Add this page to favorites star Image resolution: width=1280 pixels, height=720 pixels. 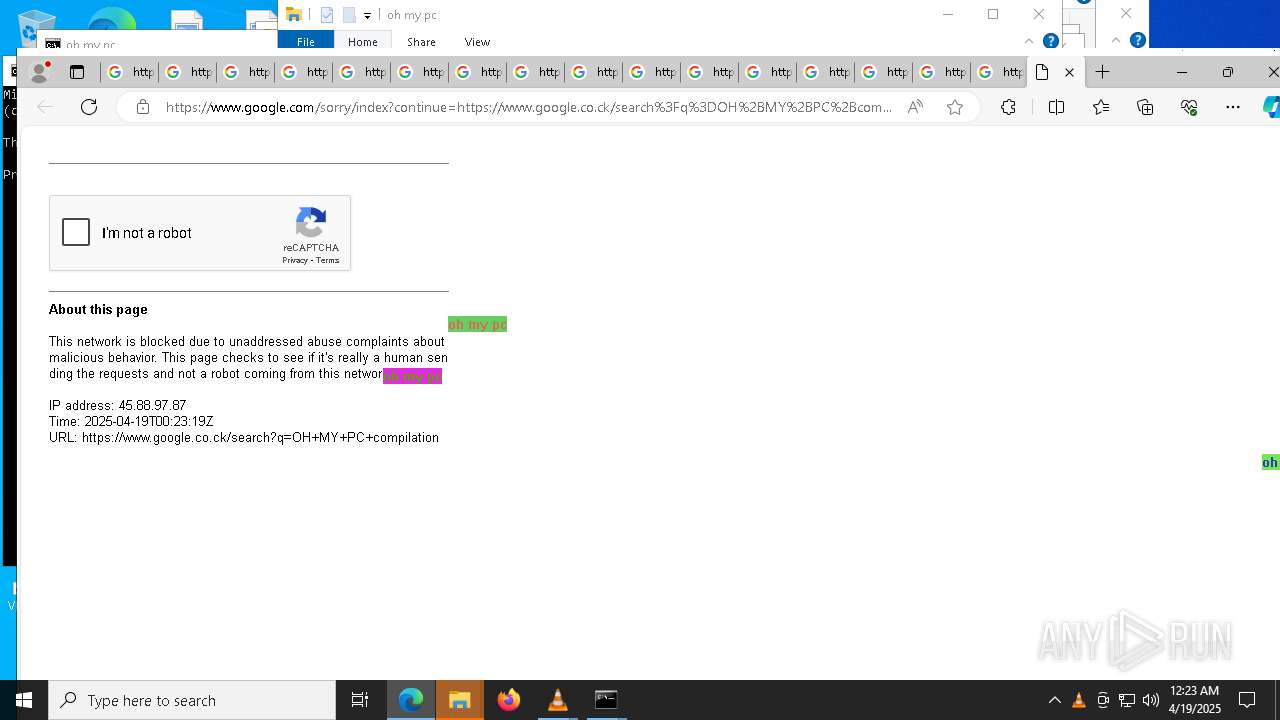(955, 107)
